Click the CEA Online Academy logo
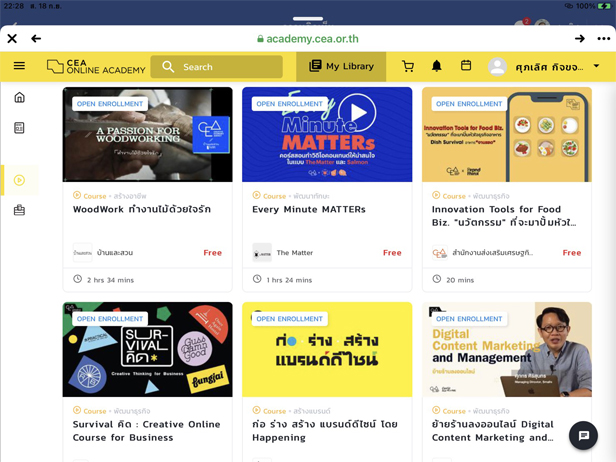Viewport: 616px width, 462px height. (96, 66)
